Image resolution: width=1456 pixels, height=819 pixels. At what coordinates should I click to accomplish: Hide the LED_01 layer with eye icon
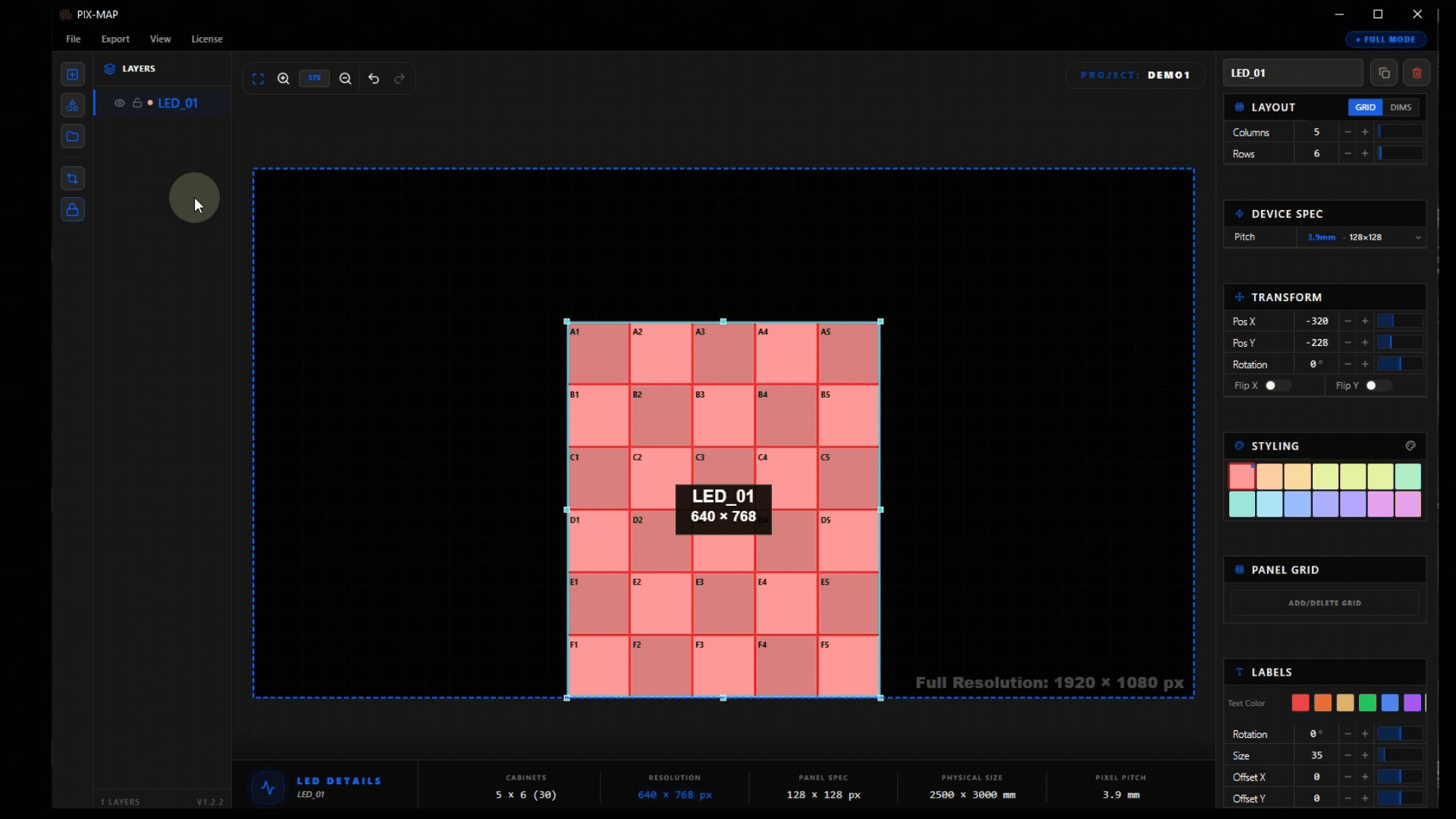coord(119,103)
